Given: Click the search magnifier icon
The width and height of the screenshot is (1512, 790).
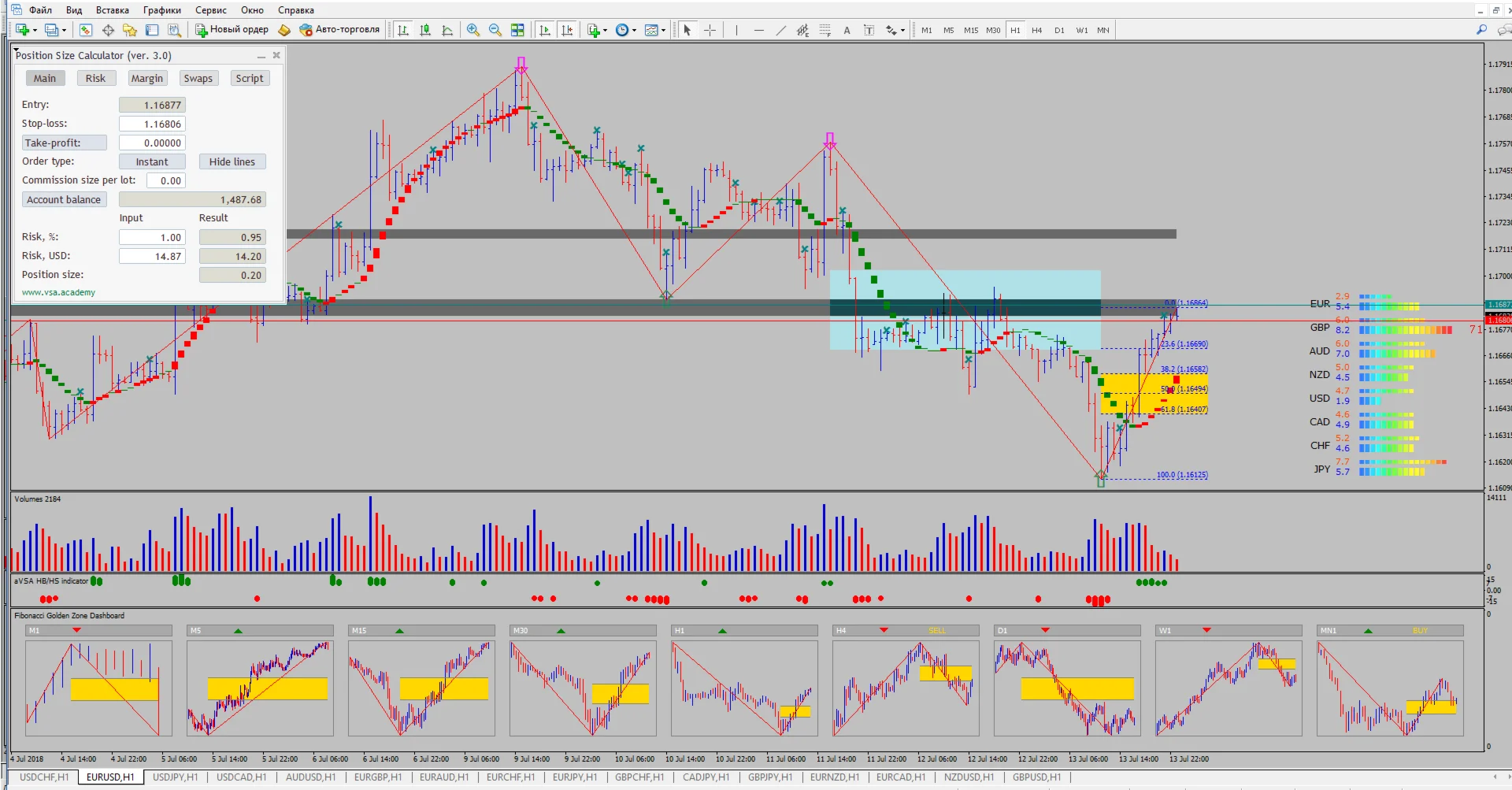Looking at the screenshot, I should [x=1481, y=30].
